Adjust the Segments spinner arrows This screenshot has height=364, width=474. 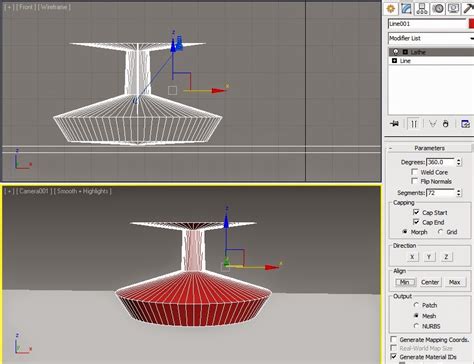coord(459,193)
